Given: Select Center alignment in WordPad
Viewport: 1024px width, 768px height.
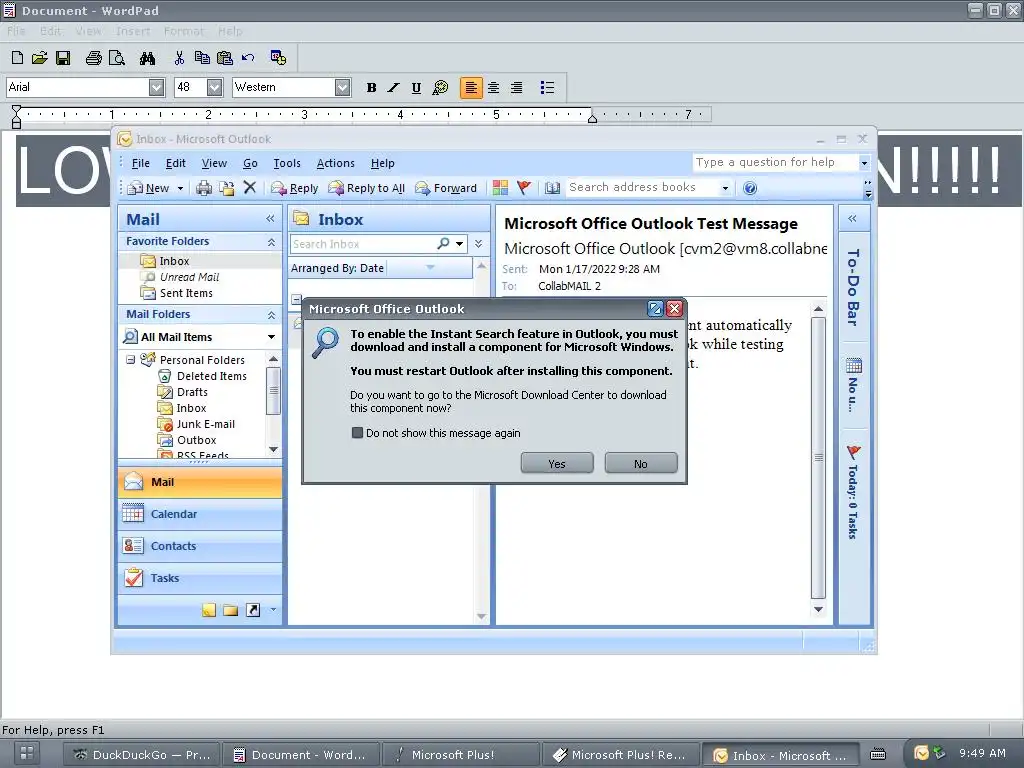Looking at the screenshot, I should [x=494, y=88].
